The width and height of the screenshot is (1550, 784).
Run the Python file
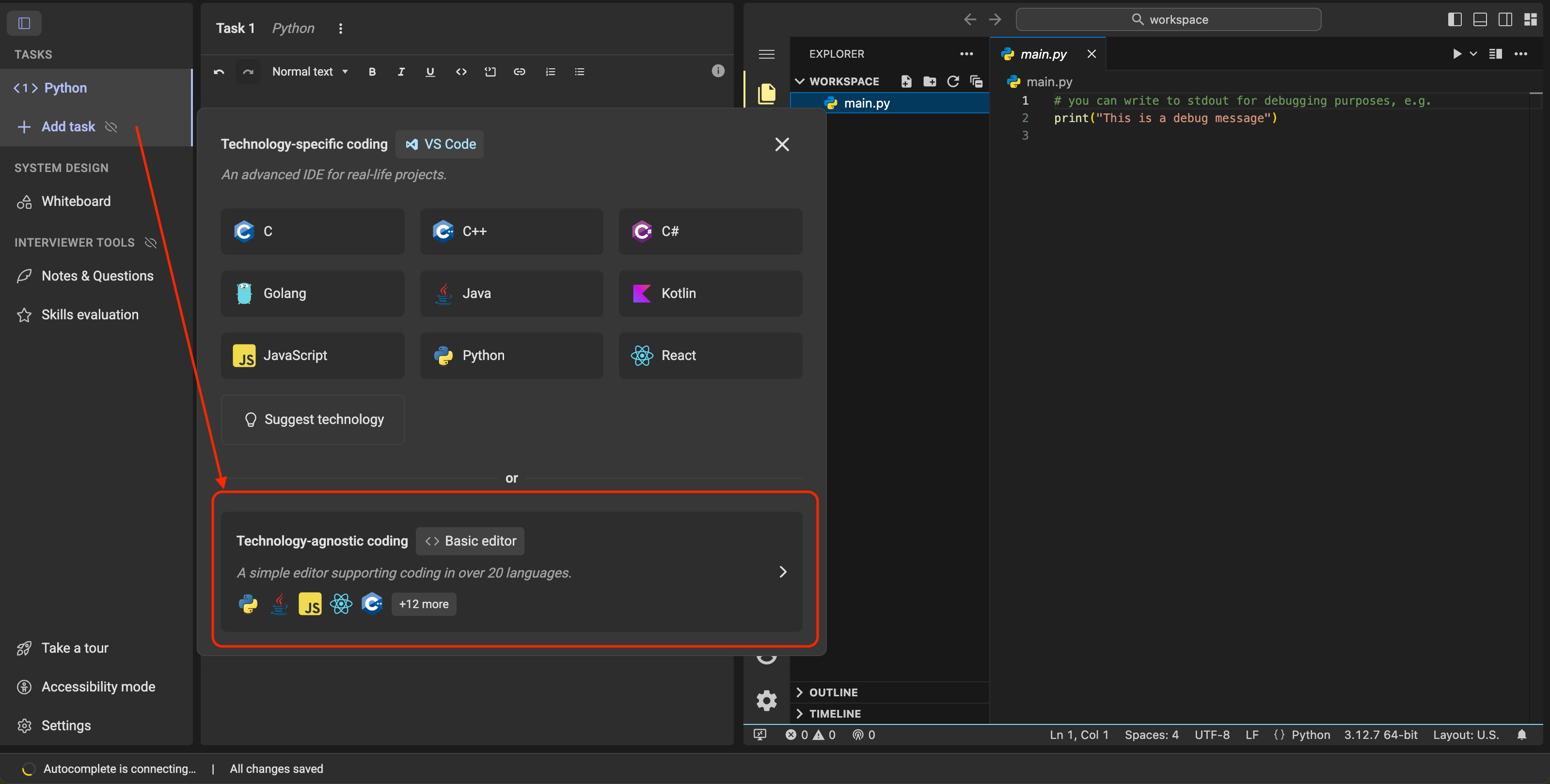1457,54
